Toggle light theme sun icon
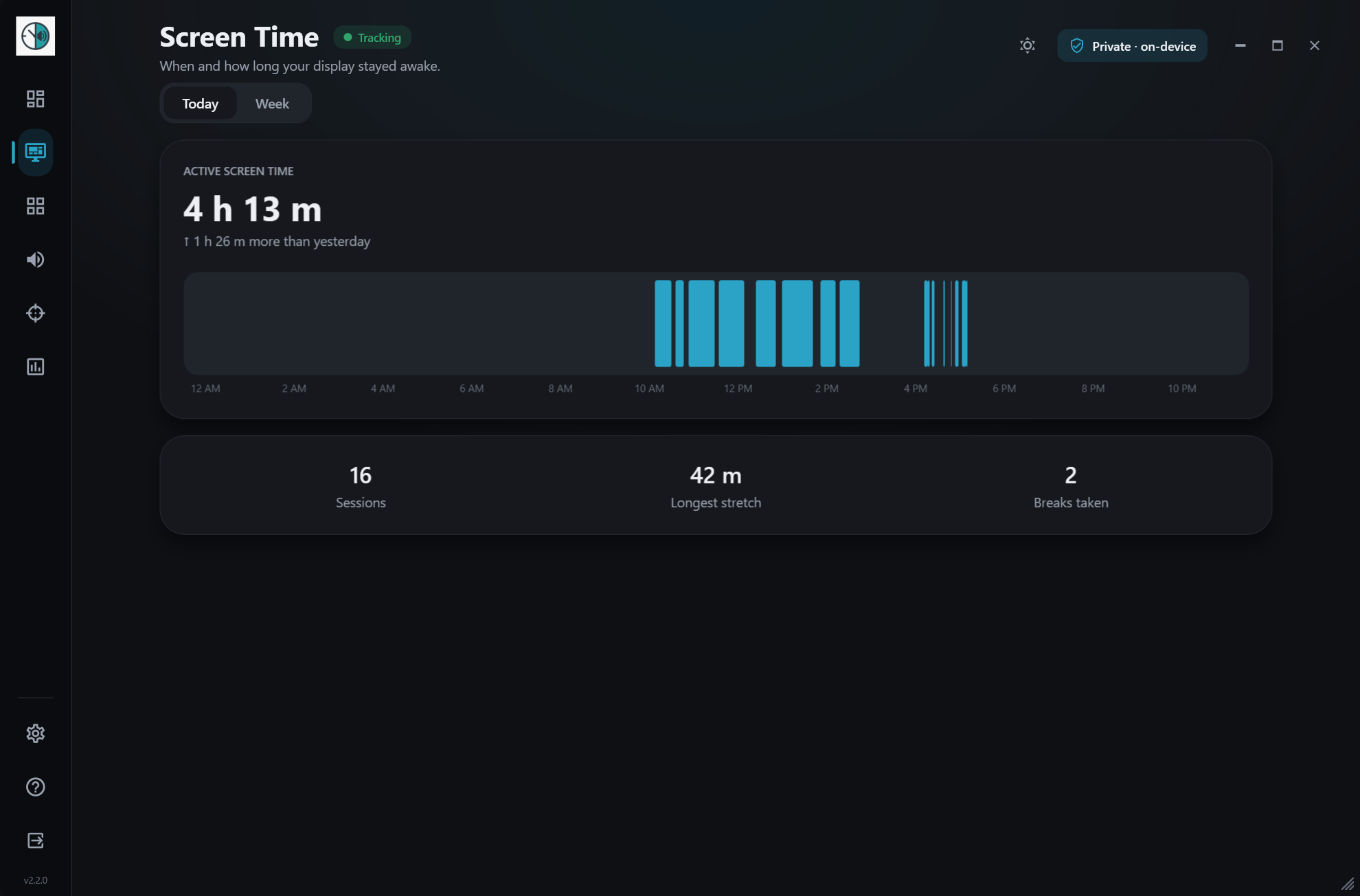The height and width of the screenshot is (896, 1360). (x=1028, y=45)
